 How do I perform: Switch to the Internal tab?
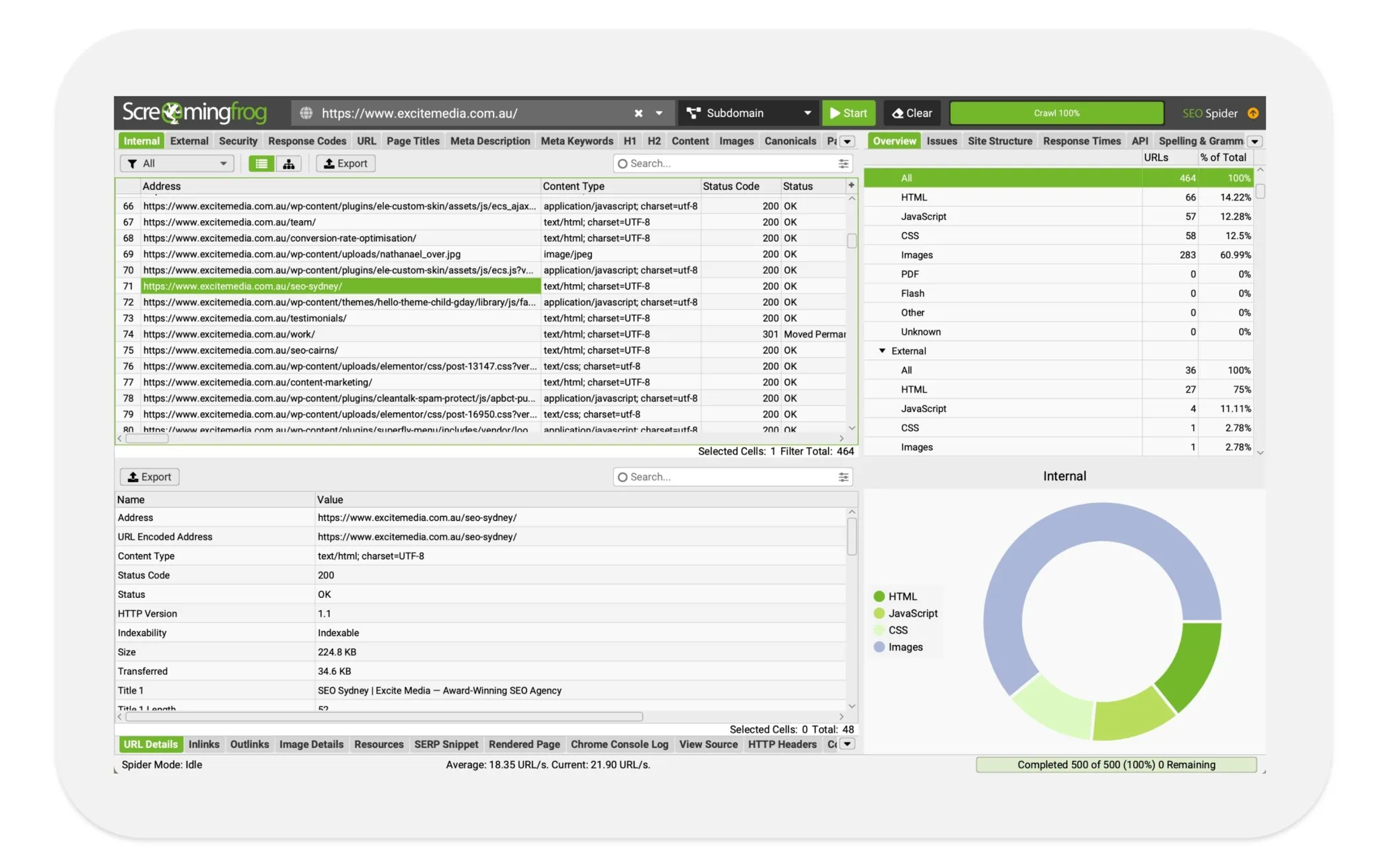pyautogui.click(x=141, y=141)
